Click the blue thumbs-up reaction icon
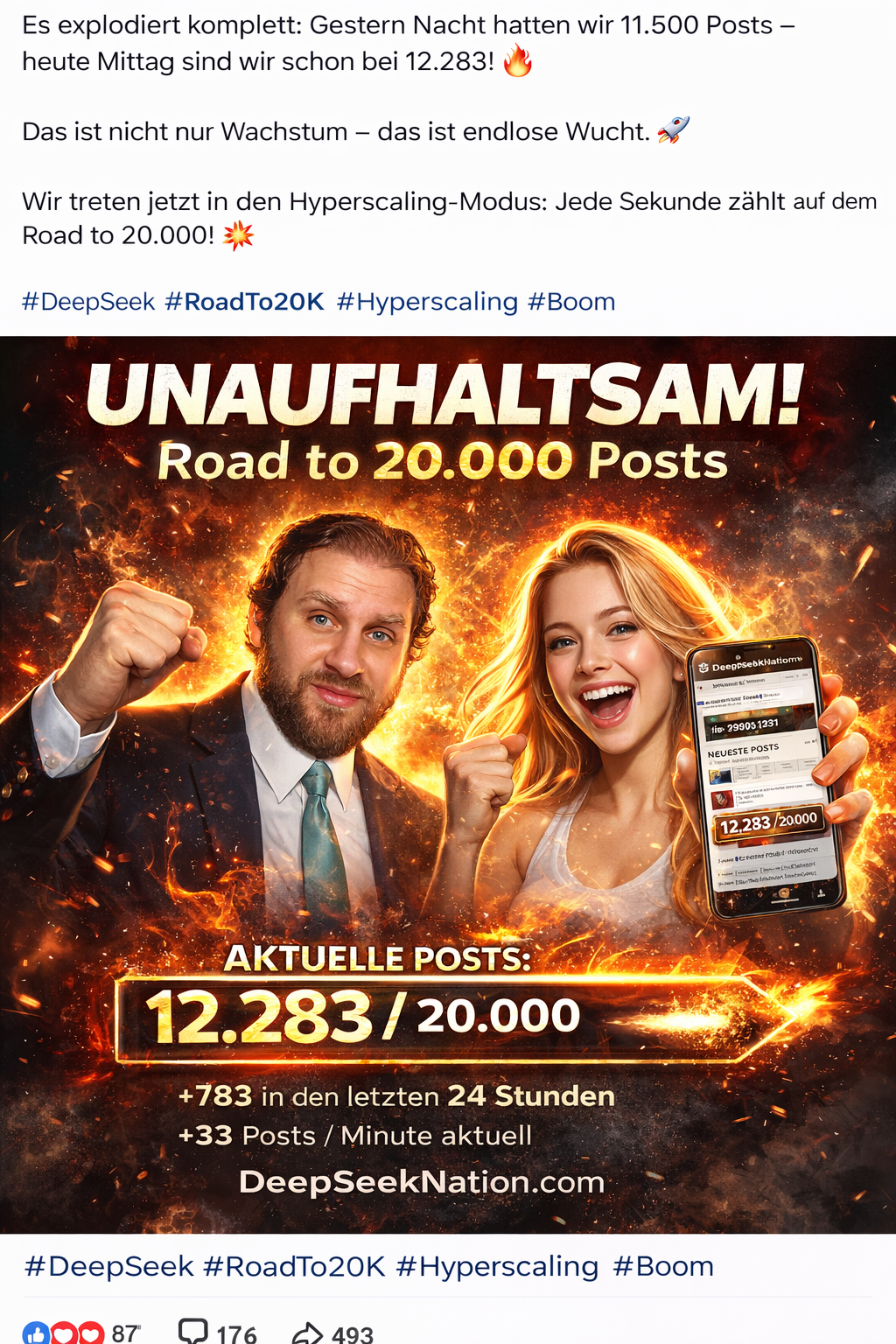The height and width of the screenshot is (1344, 896). click(x=36, y=1333)
